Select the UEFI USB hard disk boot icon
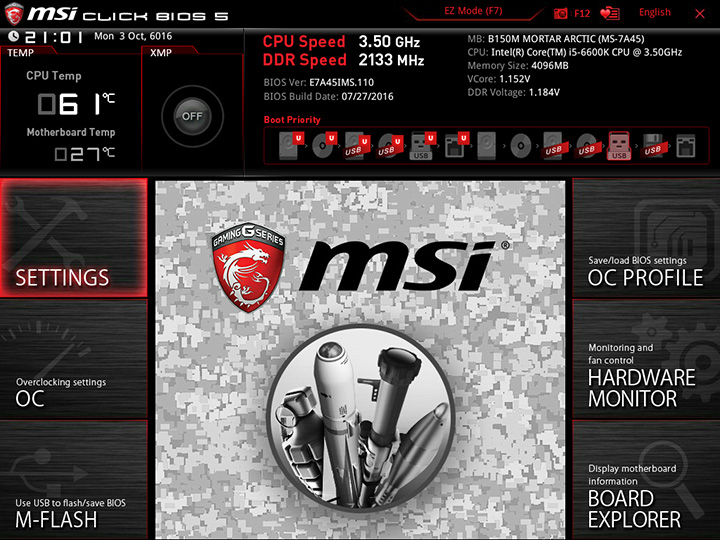Screen dimensions: 720x540 357,146
